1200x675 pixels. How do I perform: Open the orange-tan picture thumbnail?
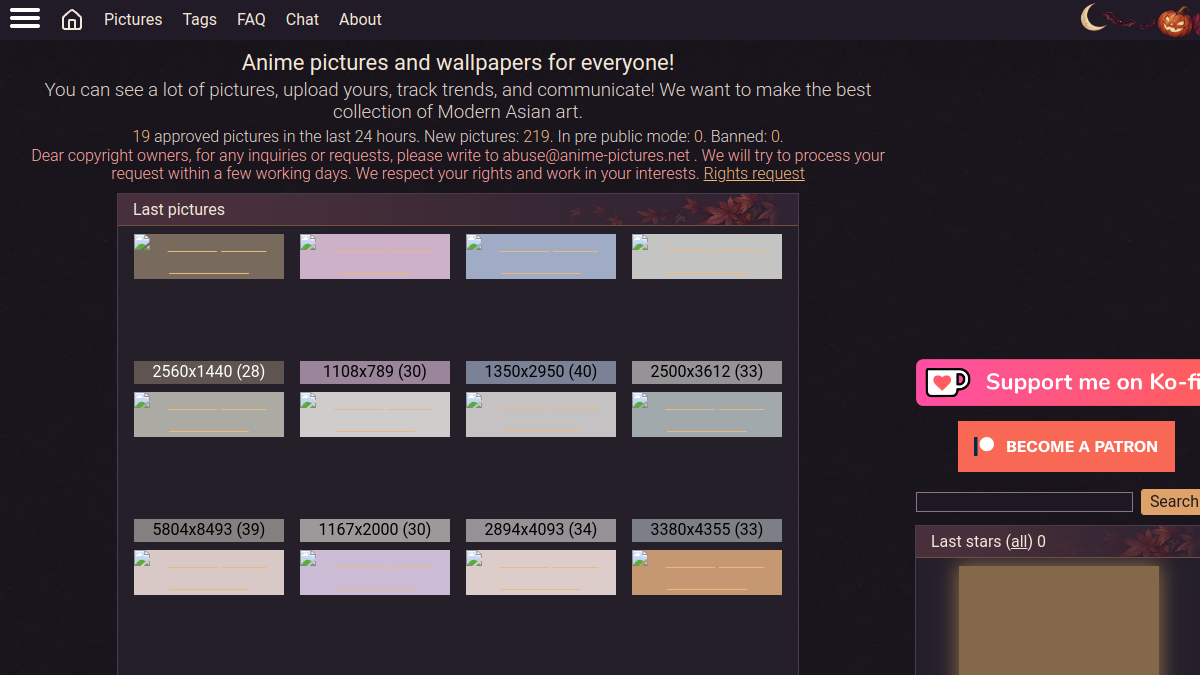(707, 573)
